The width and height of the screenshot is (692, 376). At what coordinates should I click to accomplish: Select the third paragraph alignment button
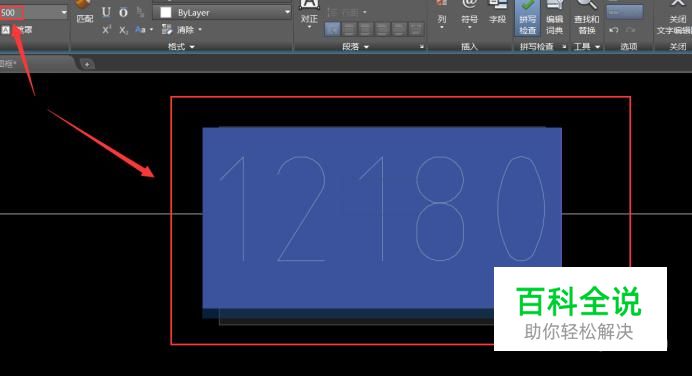pos(365,29)
